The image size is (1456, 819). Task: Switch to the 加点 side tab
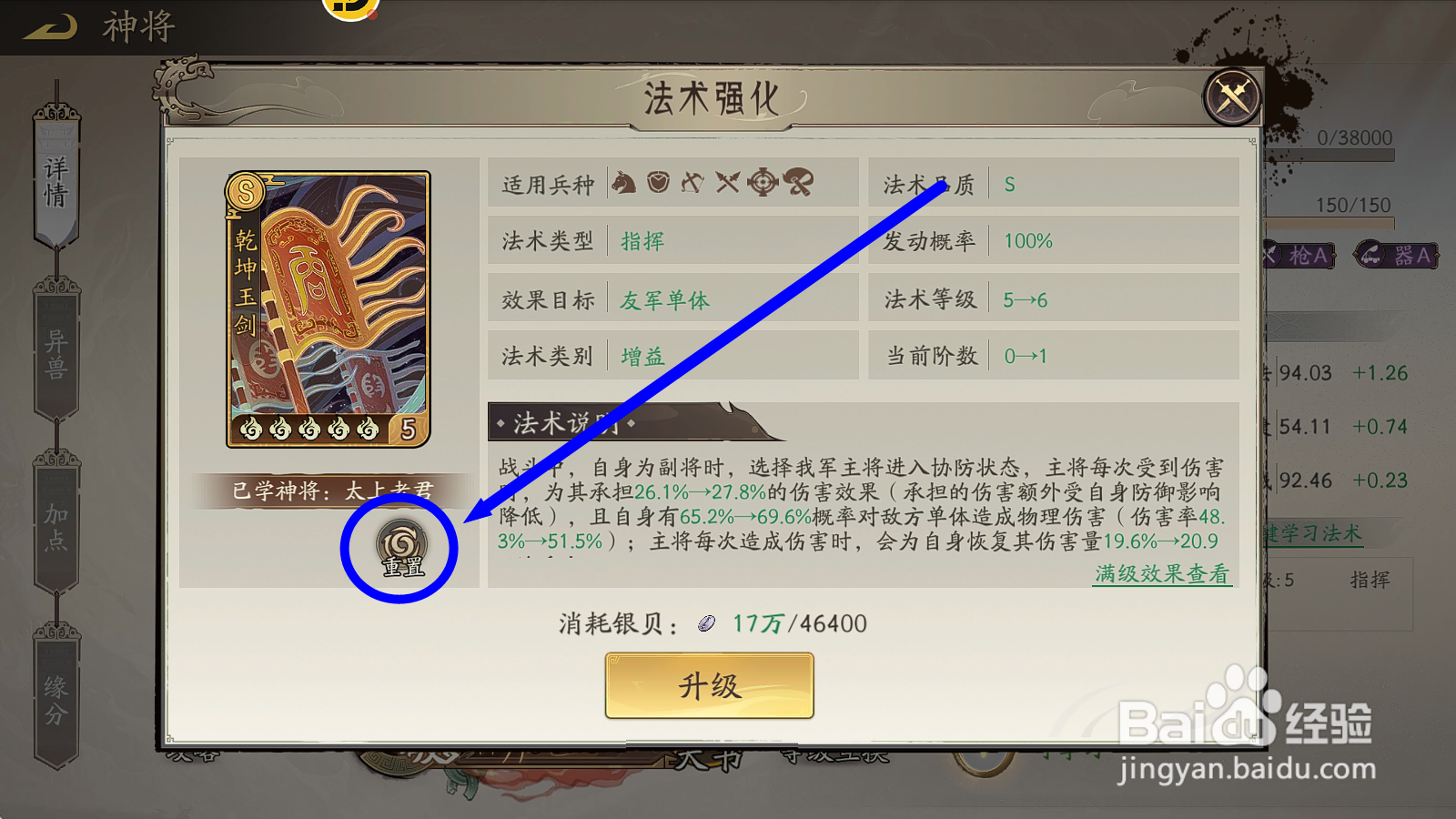(56, 527)
